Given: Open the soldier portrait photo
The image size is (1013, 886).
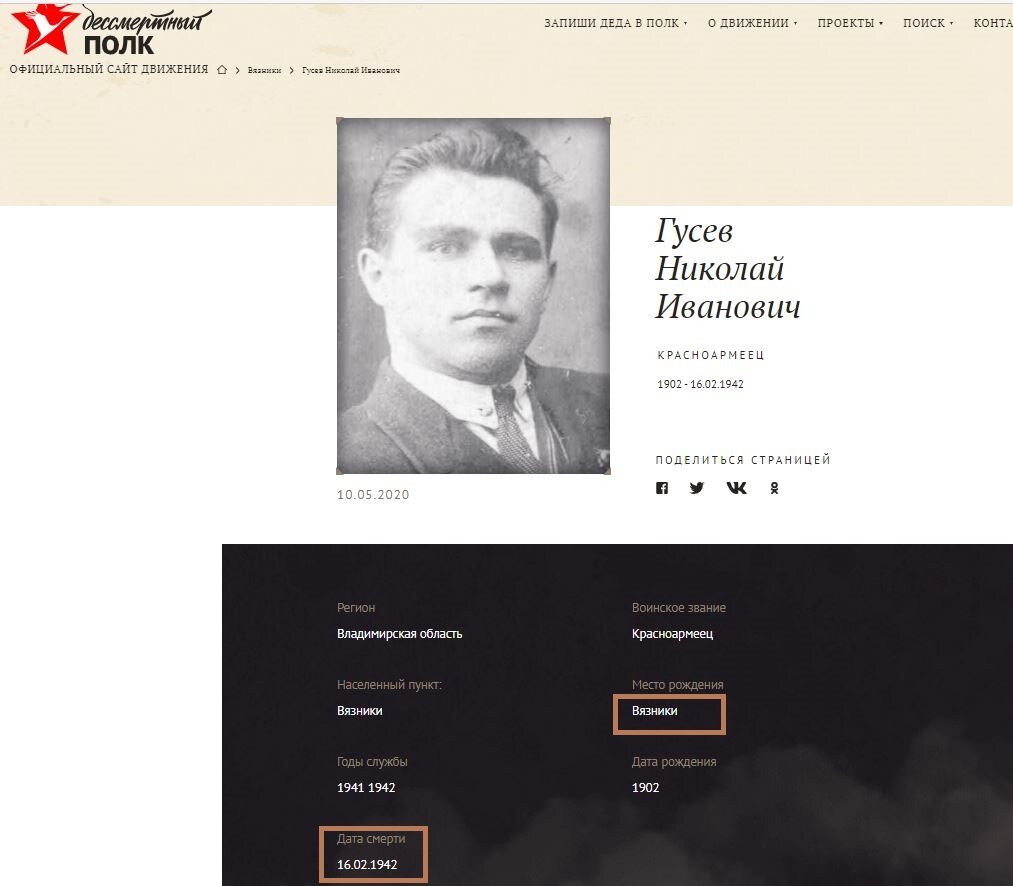Looking at the screenshot, I should (x=474, y=296).
